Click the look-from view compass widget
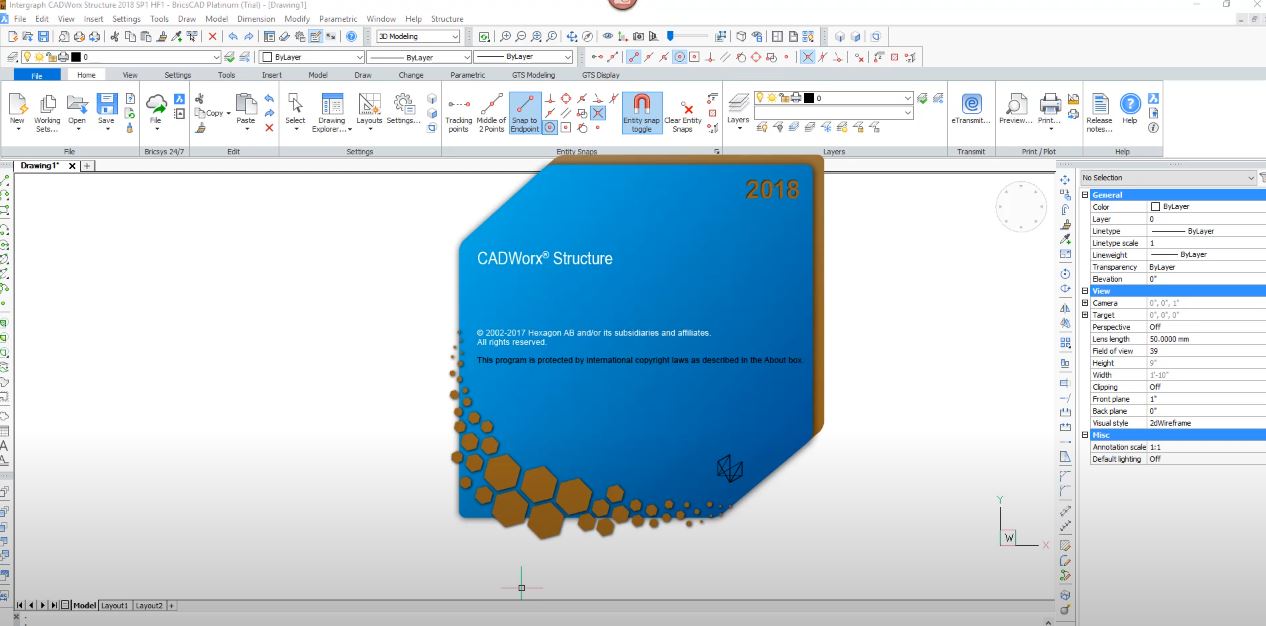This screenshot has height=626, width=1266. click(1020, 206)
